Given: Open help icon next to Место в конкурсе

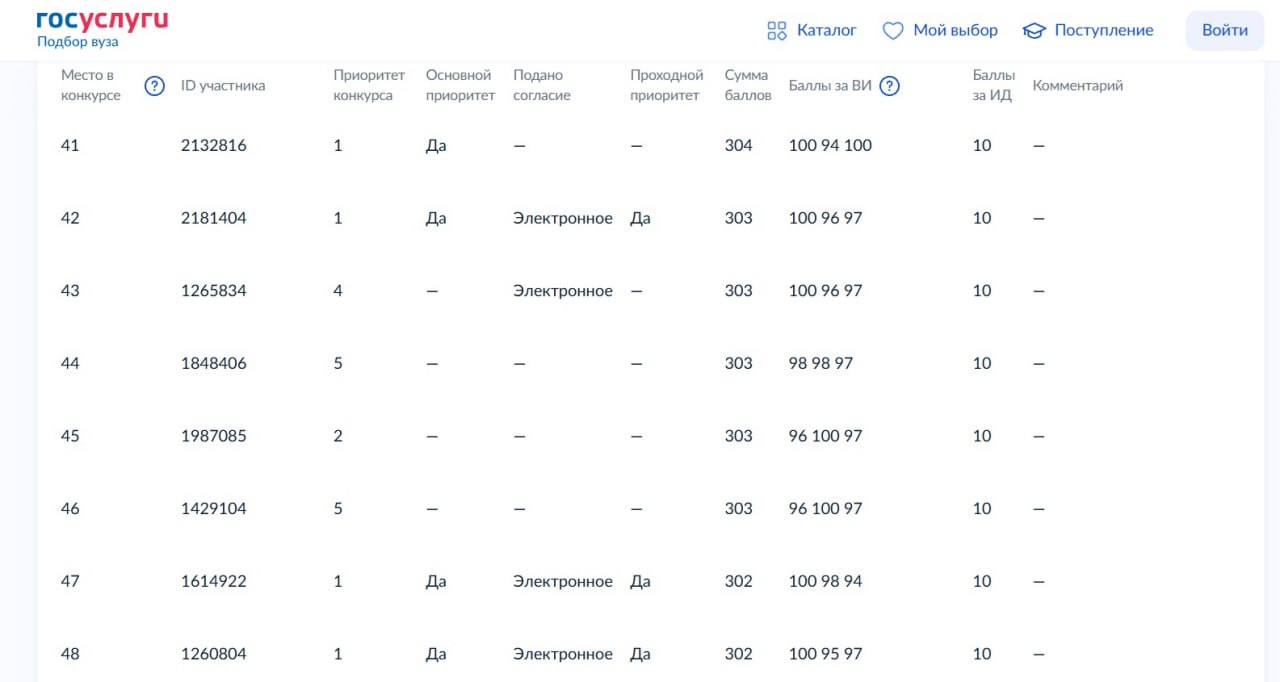Looking at the screenshot, I should [155, 86].
